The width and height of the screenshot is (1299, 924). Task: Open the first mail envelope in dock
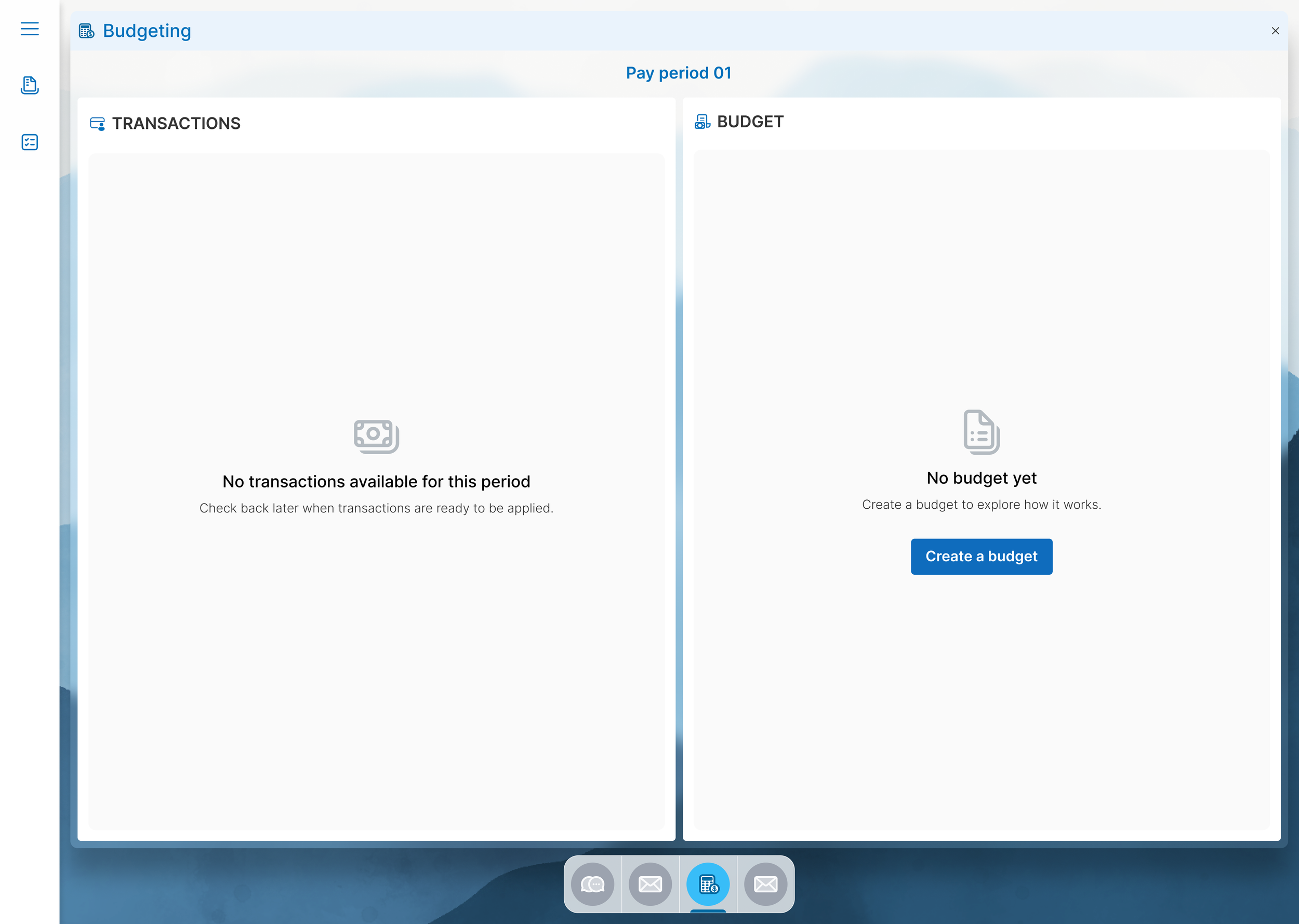pyautogui.click(x=650, y=884)
